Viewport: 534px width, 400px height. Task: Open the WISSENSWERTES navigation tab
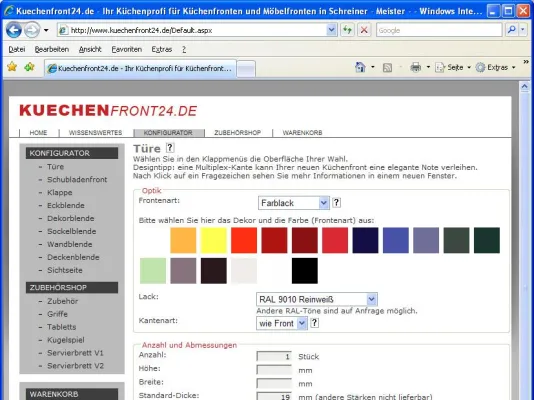(x=95, y=133)
